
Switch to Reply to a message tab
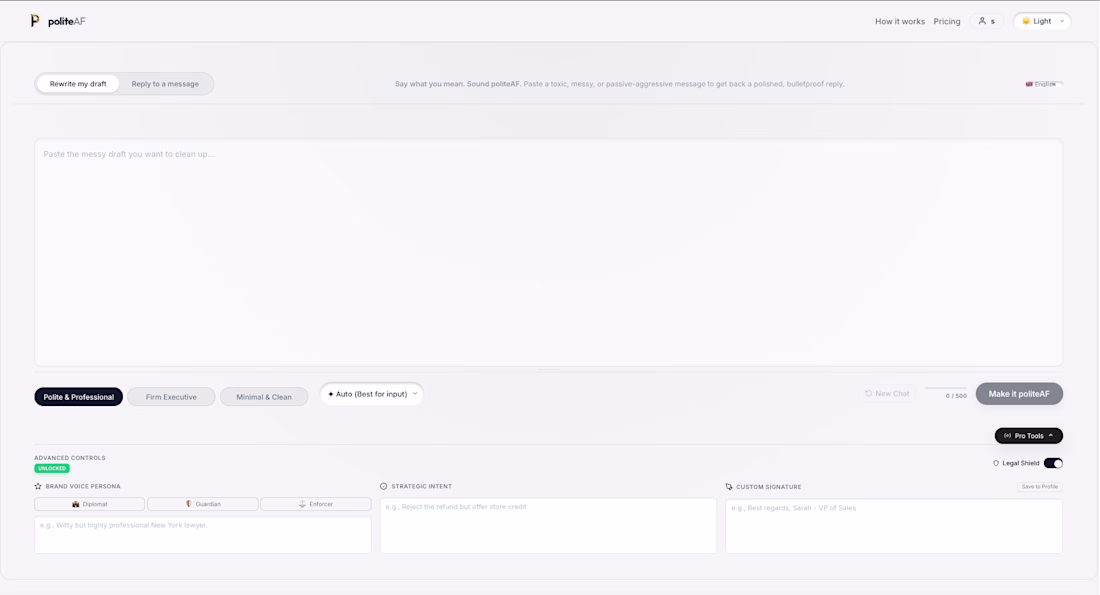click(x=165, y=83)
